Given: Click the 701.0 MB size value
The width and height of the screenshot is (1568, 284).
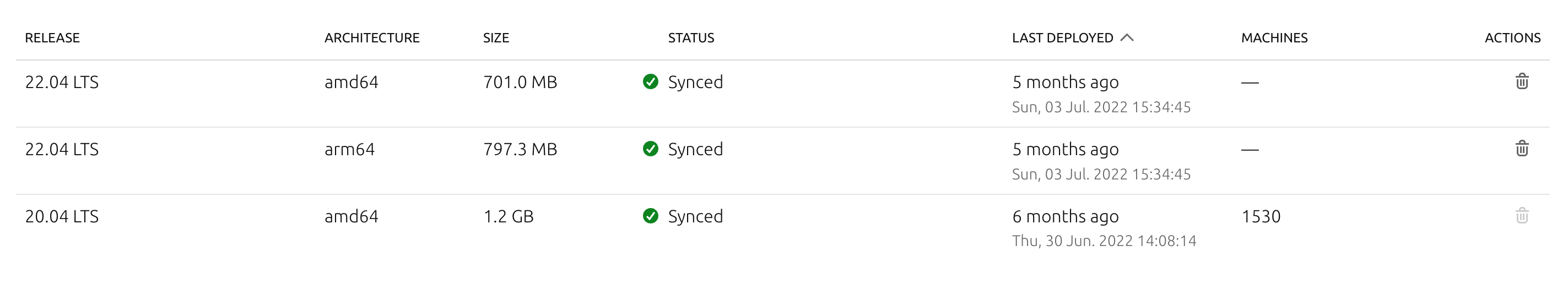Looking at the screenshot, I should pos(520,82).
